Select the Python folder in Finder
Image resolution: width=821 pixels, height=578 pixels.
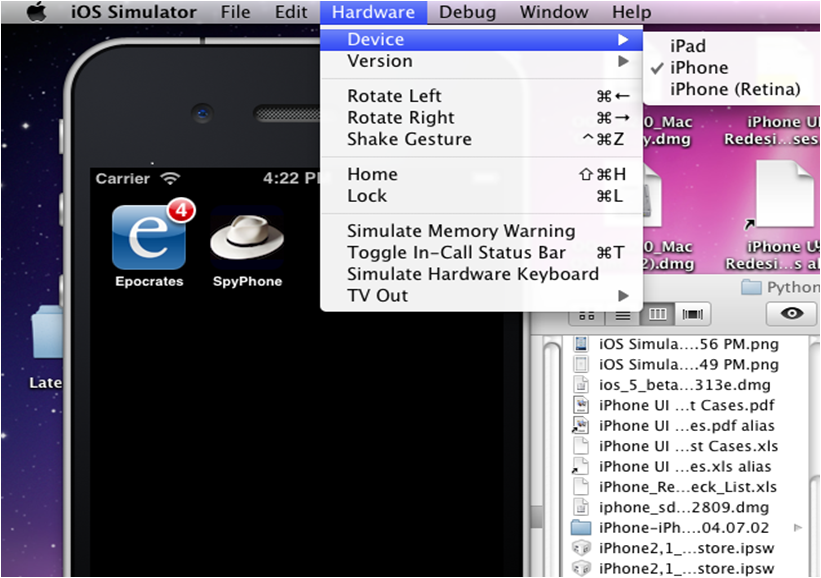[x=780, y=287]
